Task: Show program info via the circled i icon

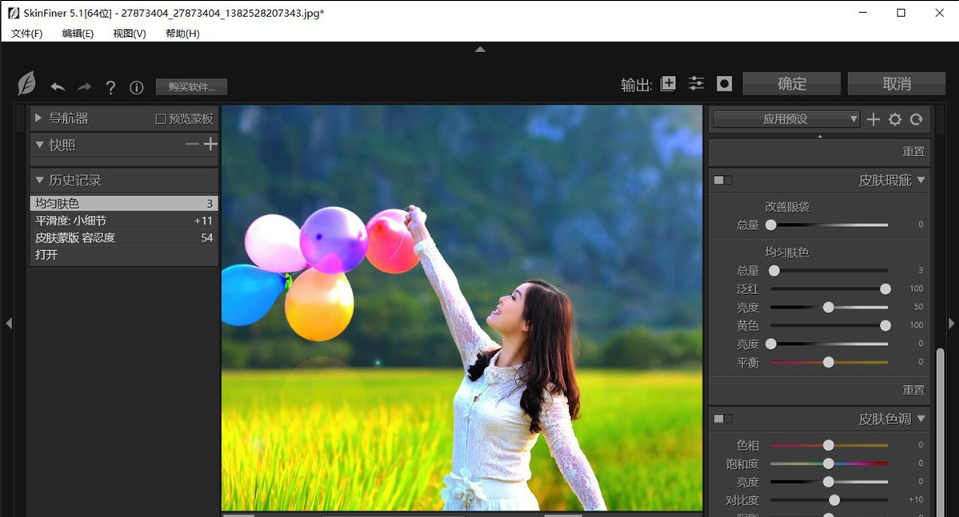Action: [x=136, y=87]
